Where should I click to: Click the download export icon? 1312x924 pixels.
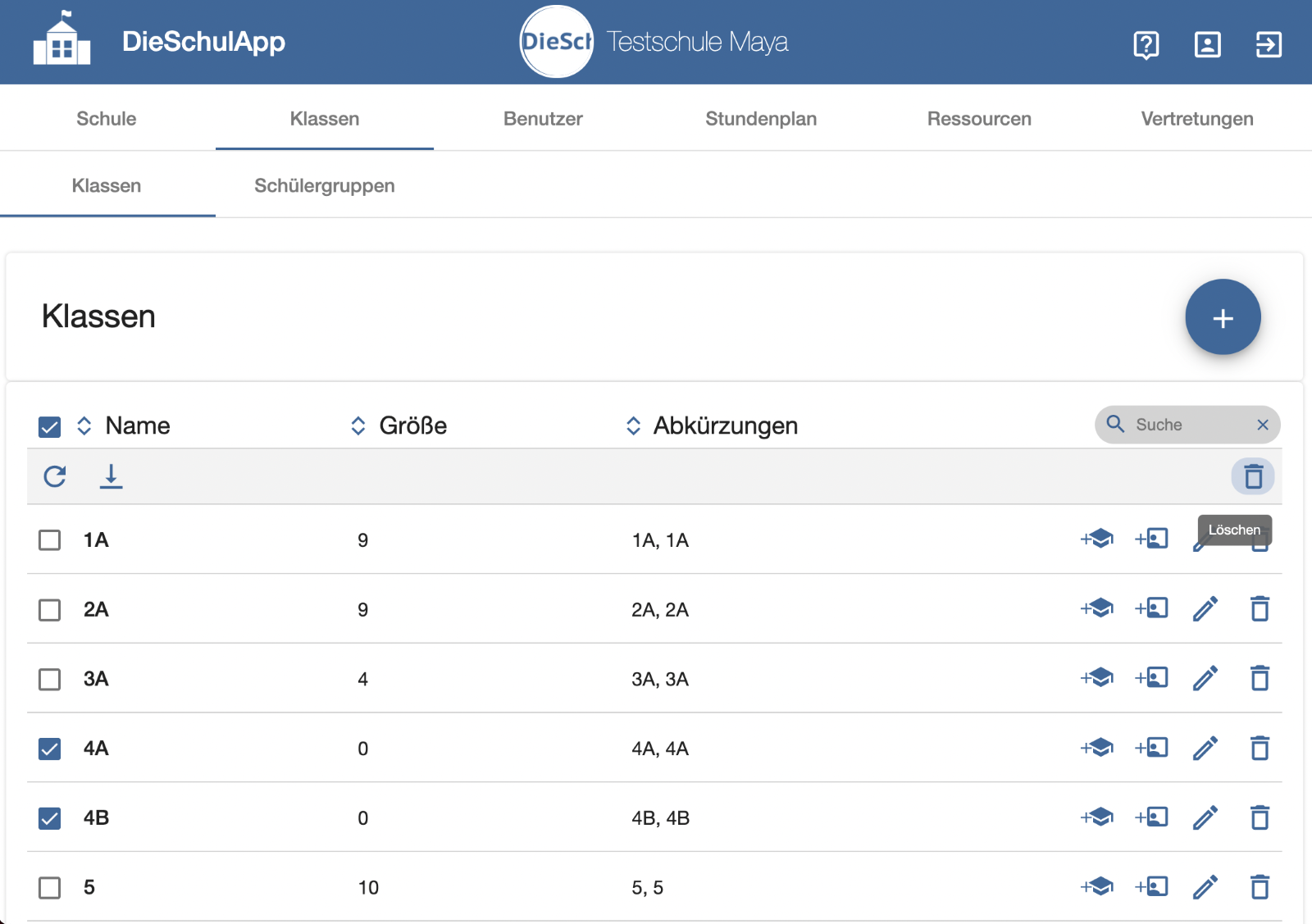coord(111,476)
